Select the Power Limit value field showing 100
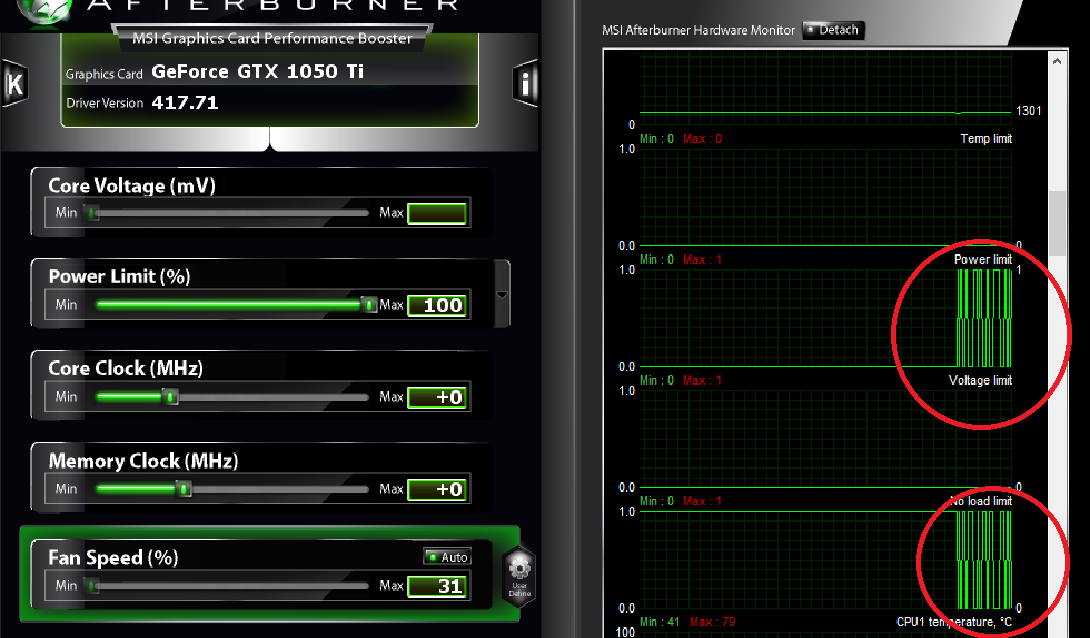This screenshot has width=1090, height=638. tap(437, 305)
